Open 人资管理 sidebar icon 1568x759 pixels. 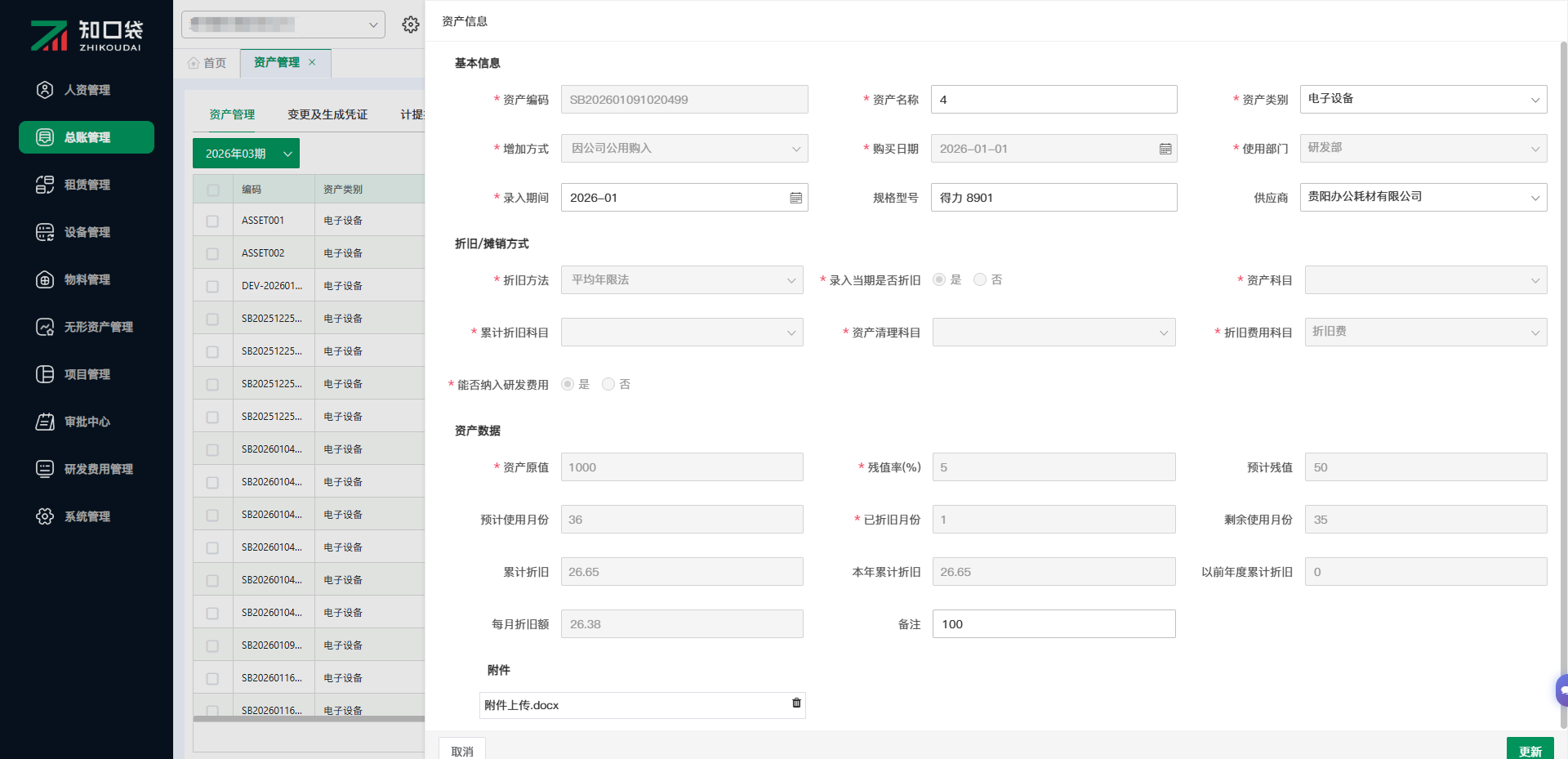point(45,90)
